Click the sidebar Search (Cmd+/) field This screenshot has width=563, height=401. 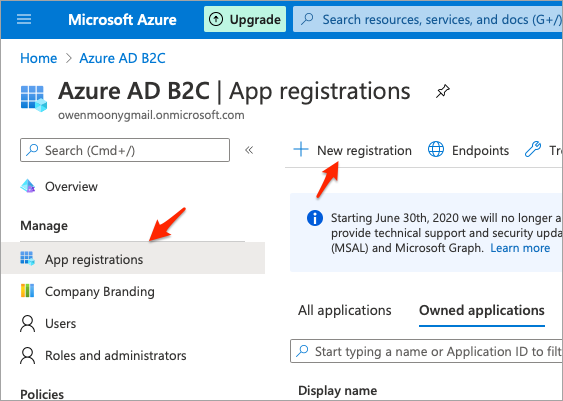pos(125,150)
